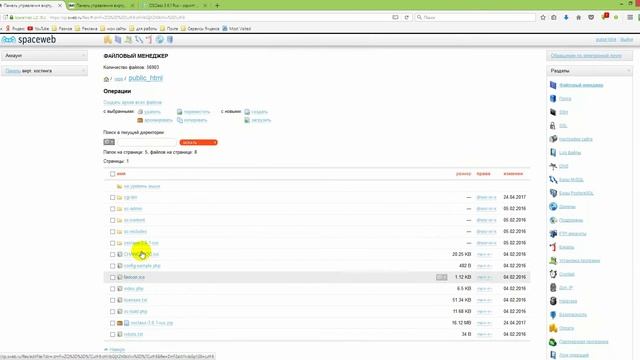Focus the search in current directory field

pyautogui.click(x=147, y=142)
